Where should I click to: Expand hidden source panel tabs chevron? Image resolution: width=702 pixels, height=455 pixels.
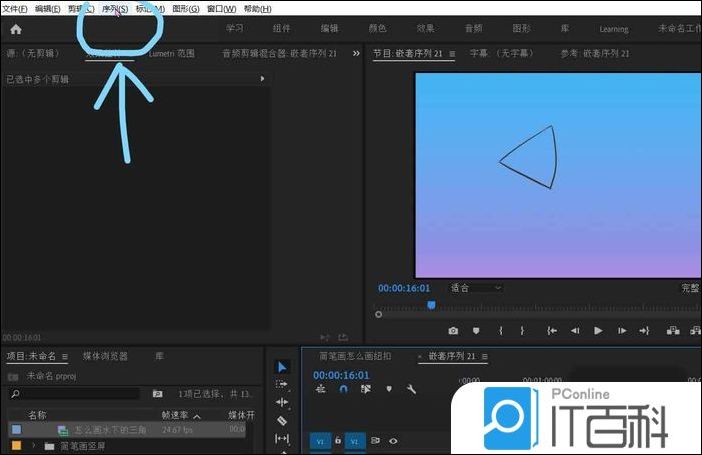click(356, 53)
